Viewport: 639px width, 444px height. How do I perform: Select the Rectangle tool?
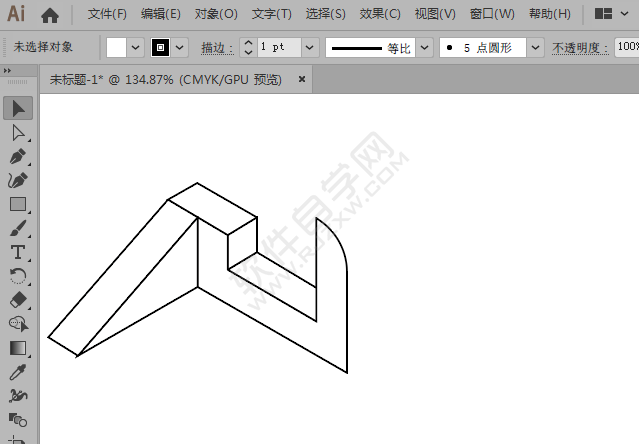point(18,204)
